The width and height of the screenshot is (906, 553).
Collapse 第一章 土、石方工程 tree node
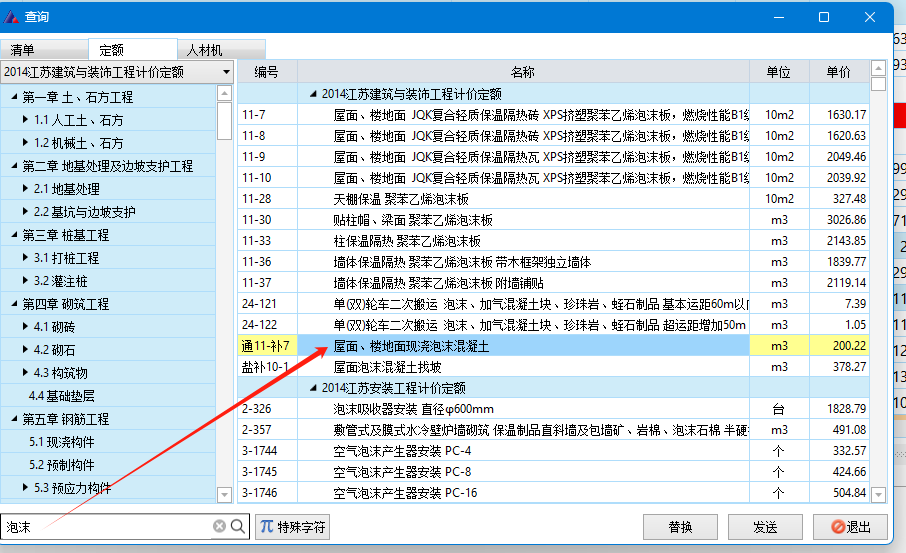tap(14, 97)
